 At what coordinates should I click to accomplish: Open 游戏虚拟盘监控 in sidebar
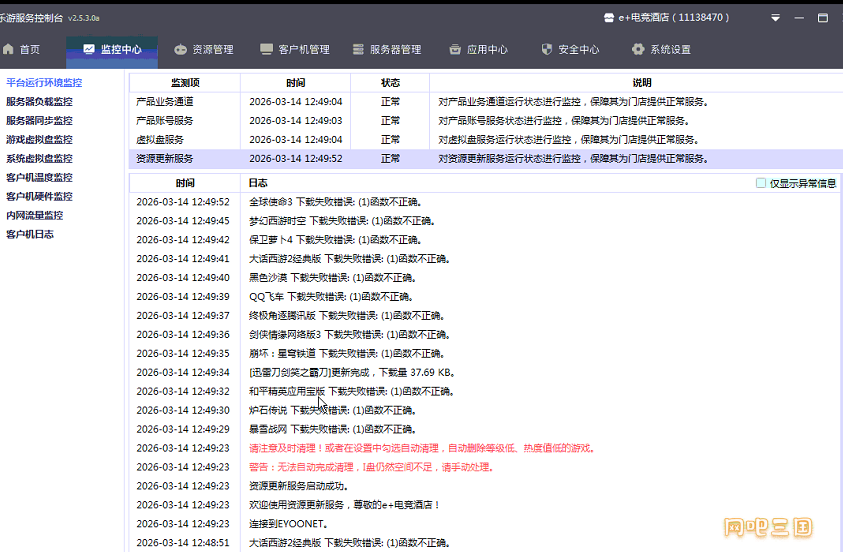tap(39, 140)
